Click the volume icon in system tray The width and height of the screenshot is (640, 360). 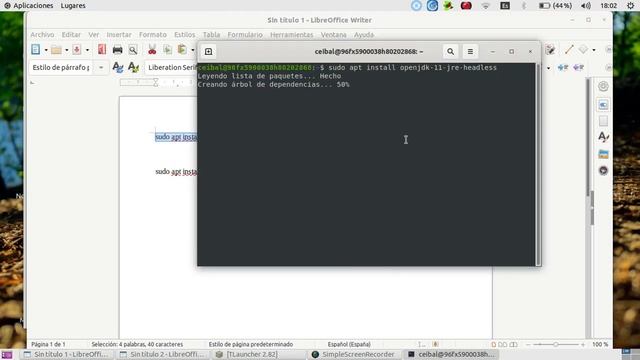[x=586, y=6]
